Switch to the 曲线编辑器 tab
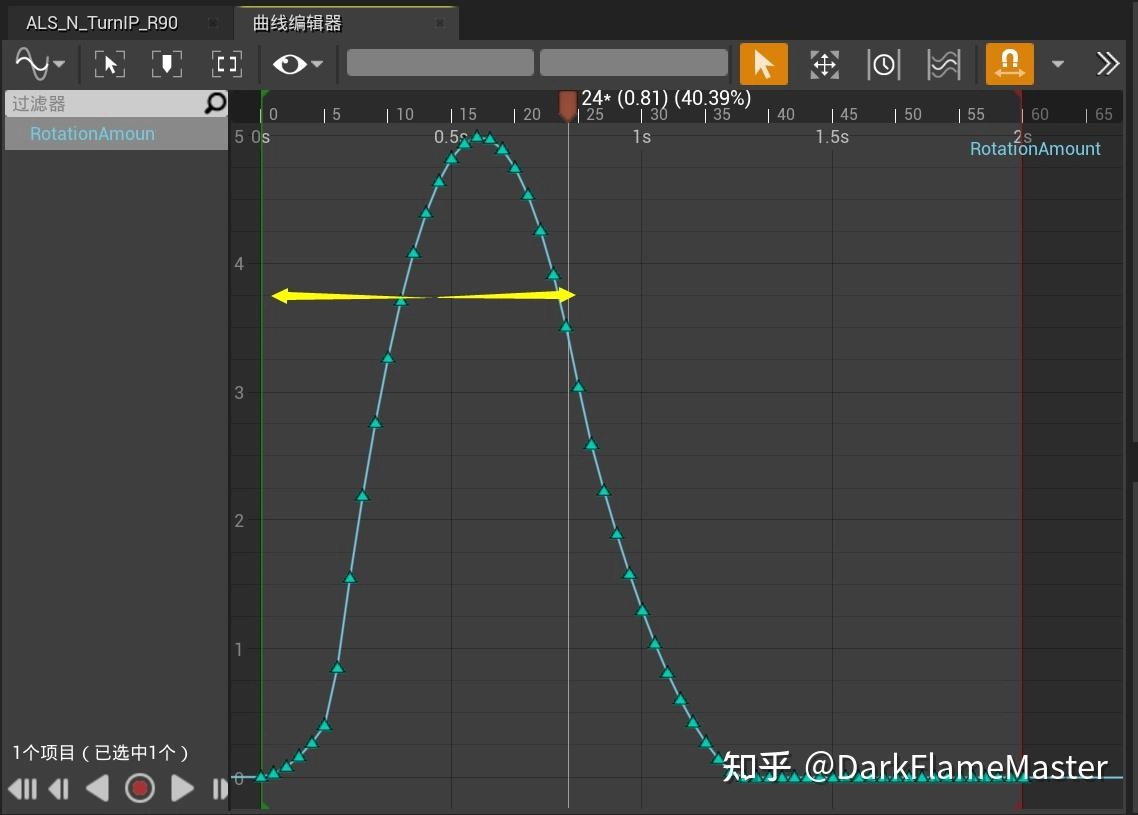This screenshot has width=1138, height=815. pos(297,23)
